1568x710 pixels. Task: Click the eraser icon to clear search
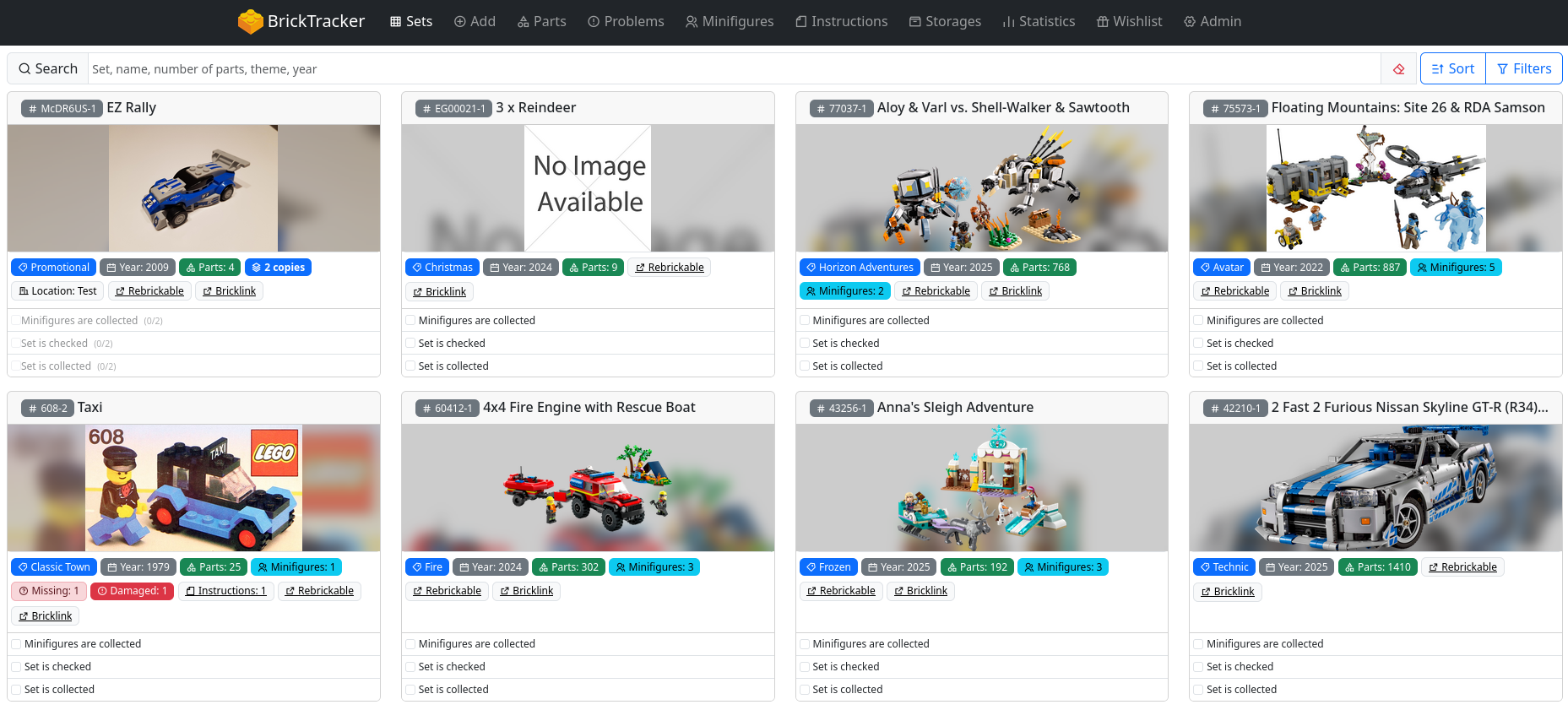coord(1399,69)
